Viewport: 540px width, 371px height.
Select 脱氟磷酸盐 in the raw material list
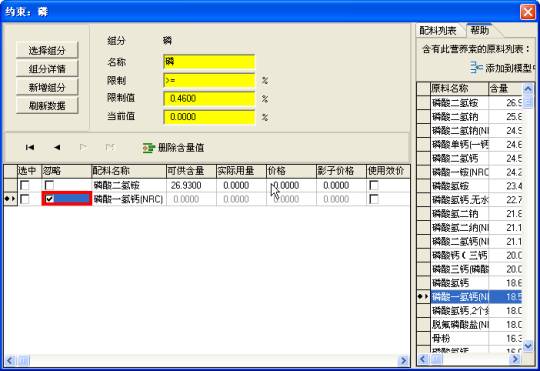459,324
